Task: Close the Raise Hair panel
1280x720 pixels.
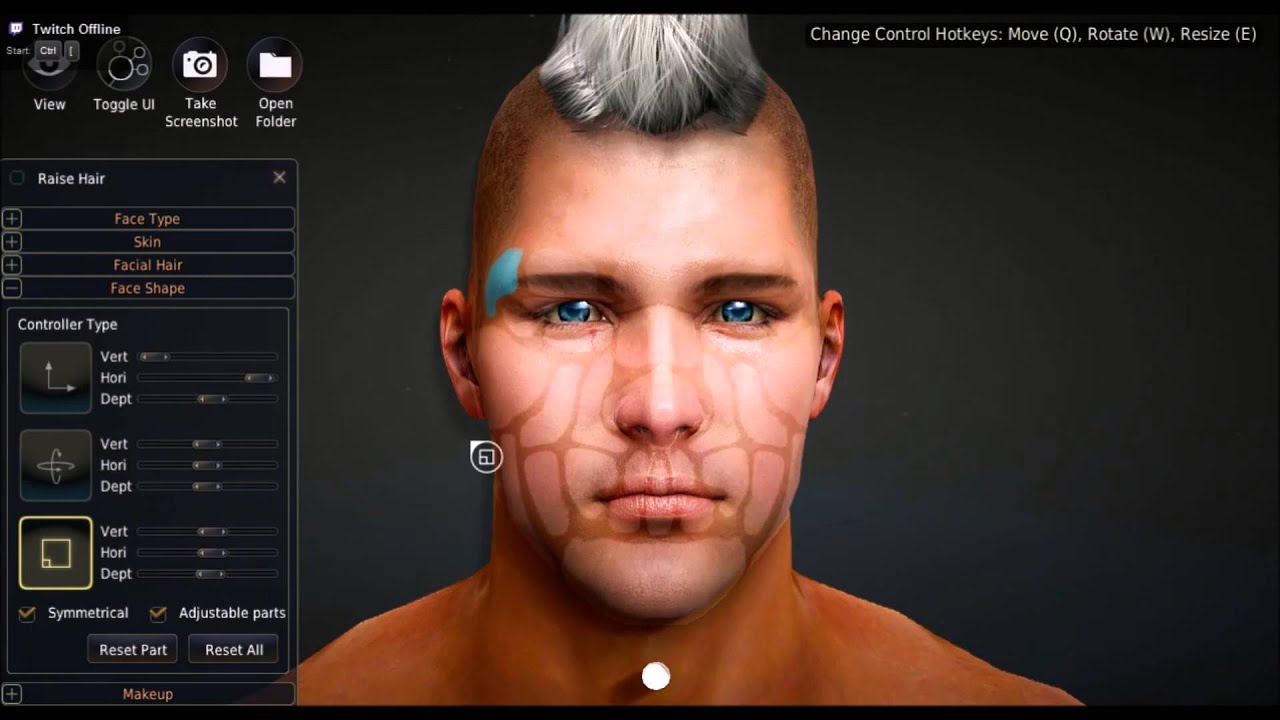Action: [279, 177]
